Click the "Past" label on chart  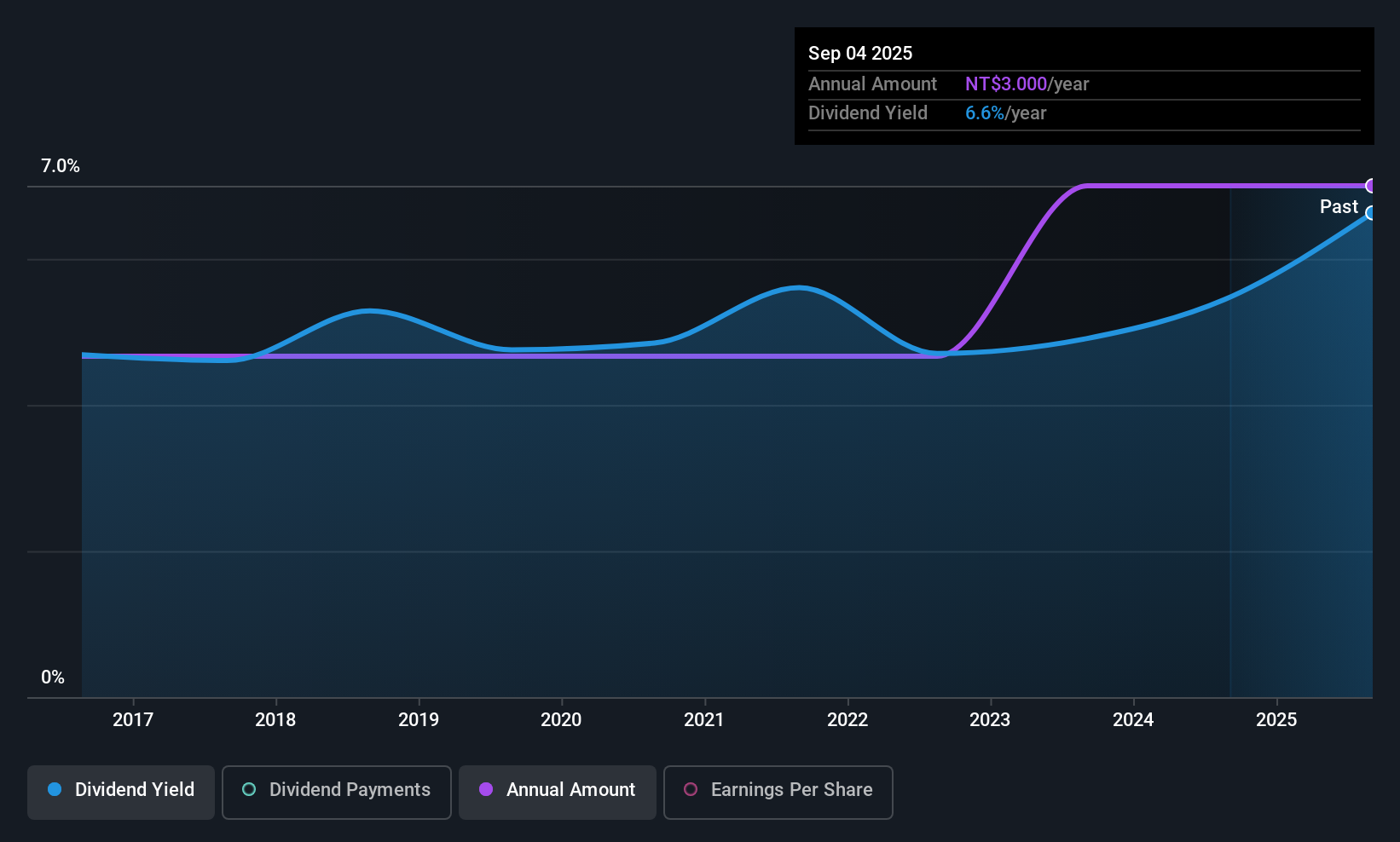click(1339, 207)
